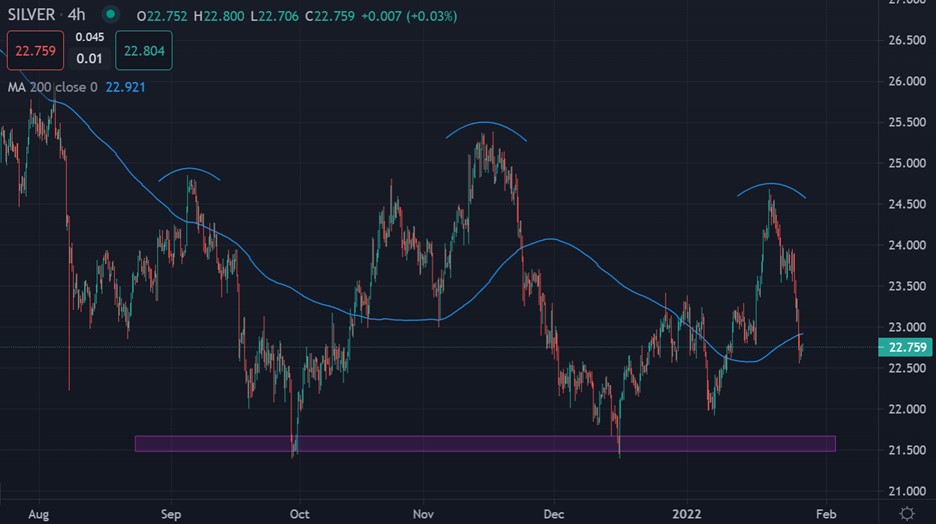Click the green buy price 22.804 button
Image resolution: width=936 pixels, height=524 pixels.
[143, 50]
